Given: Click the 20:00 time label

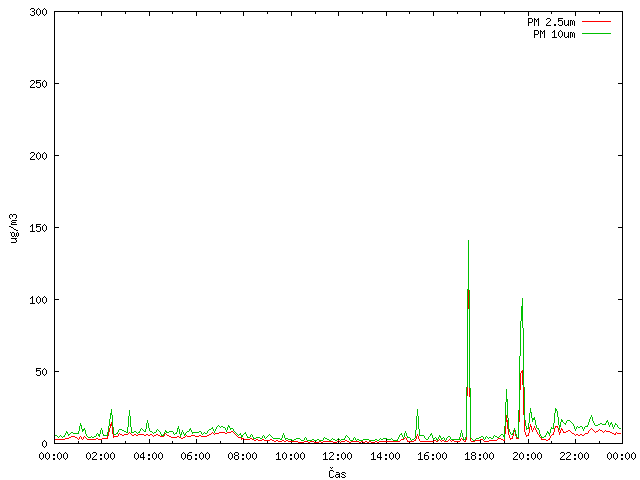Looking at the screenshot, I should point(527,456).
